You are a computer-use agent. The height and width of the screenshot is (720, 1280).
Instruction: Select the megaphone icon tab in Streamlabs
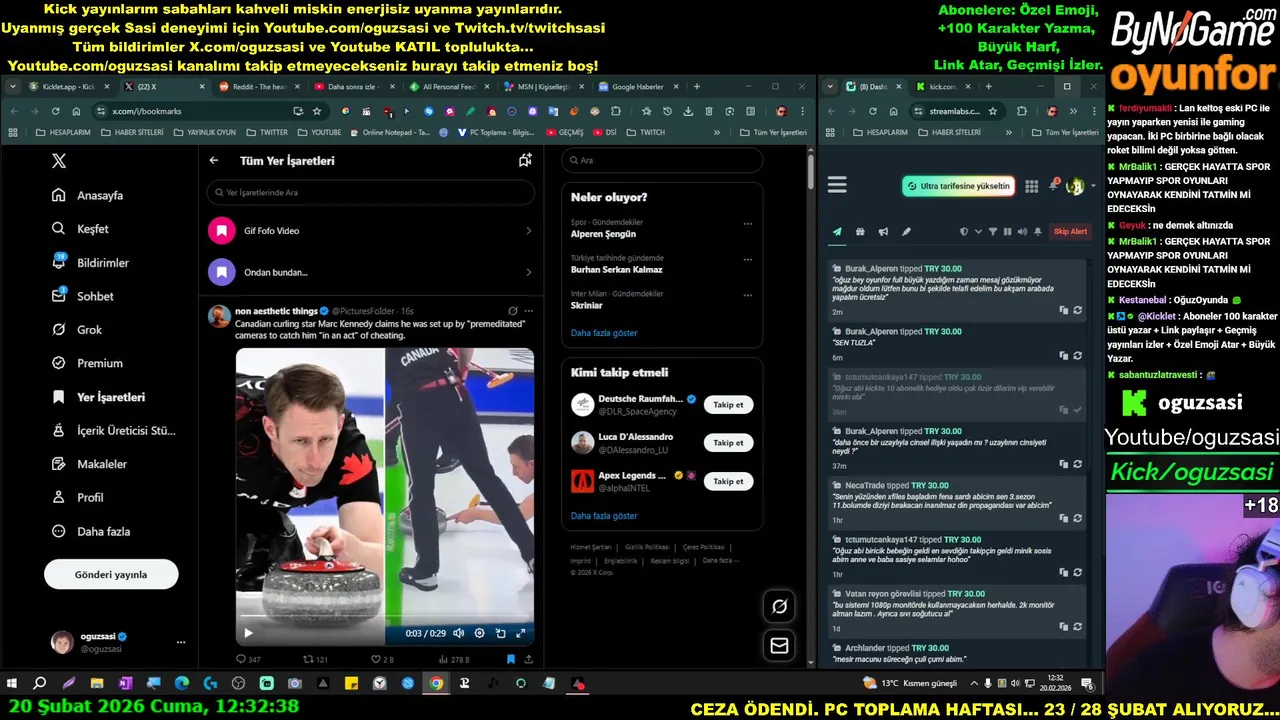883,232
